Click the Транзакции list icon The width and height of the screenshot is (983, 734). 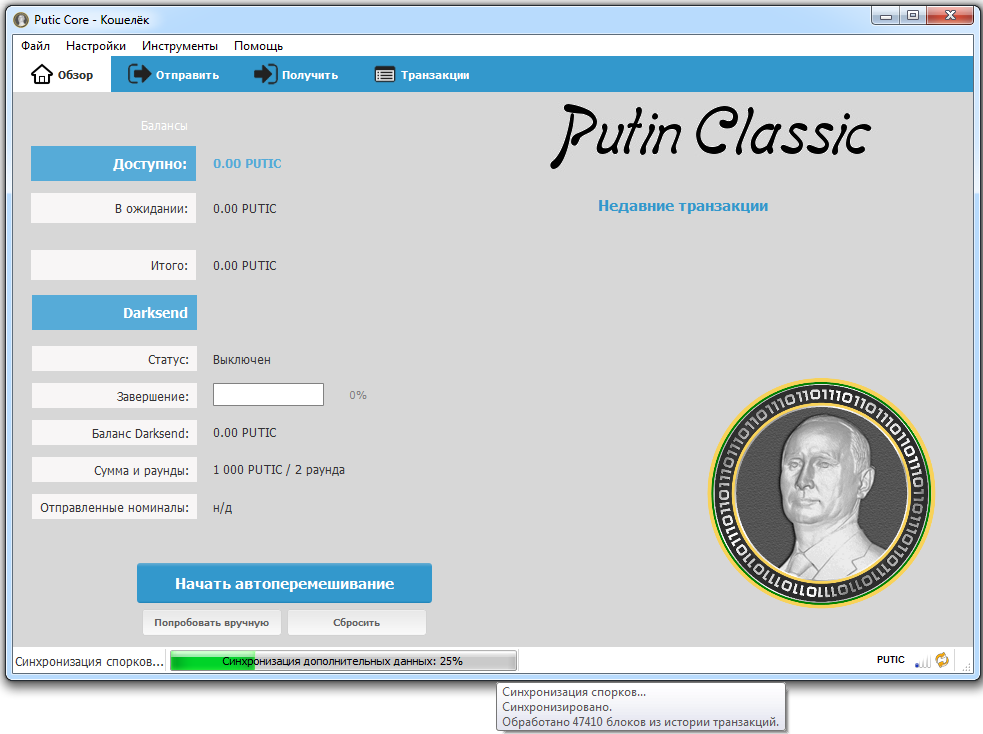tap(385, 75)
